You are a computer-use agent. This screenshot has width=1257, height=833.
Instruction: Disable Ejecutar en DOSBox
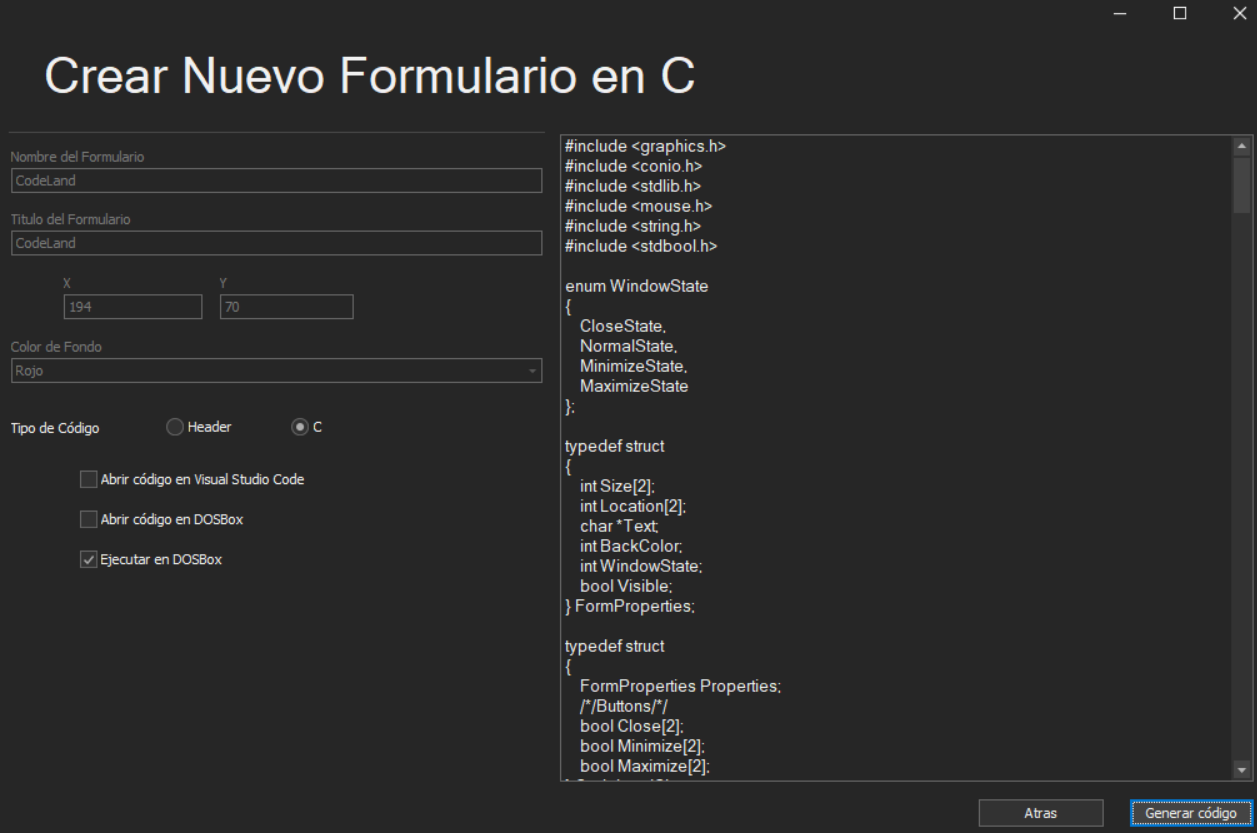pos(89,558)
